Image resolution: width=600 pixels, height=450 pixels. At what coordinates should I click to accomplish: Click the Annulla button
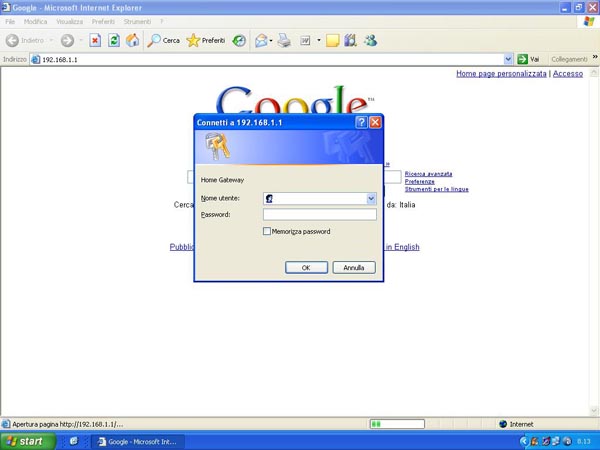click(354, 267)
